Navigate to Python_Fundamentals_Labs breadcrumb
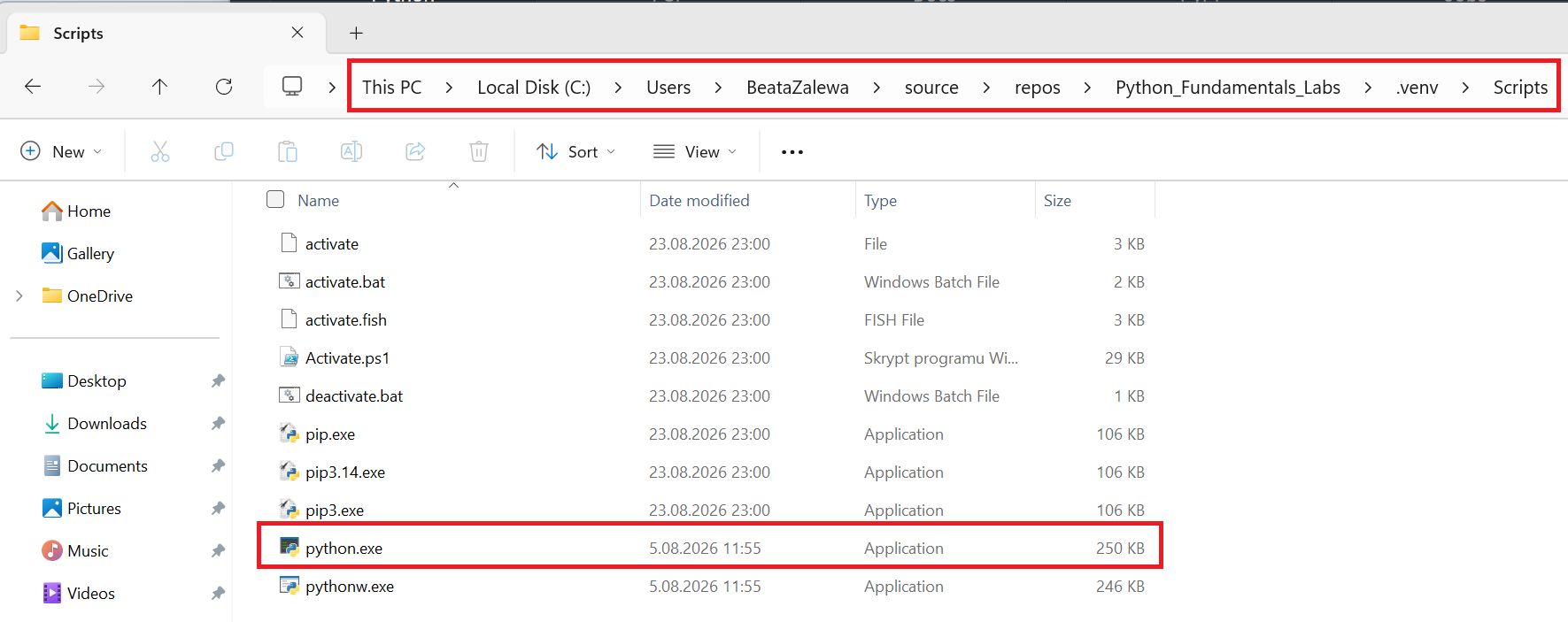 1227,87
